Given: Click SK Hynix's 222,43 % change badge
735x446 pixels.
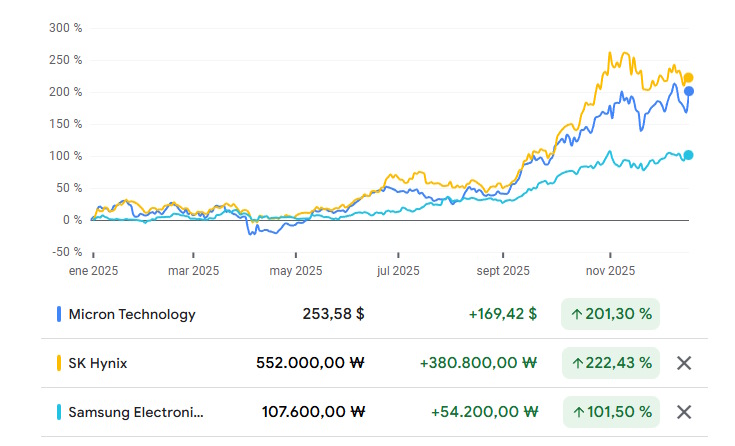Looking at the screenshot, I should tap(611, 363).
